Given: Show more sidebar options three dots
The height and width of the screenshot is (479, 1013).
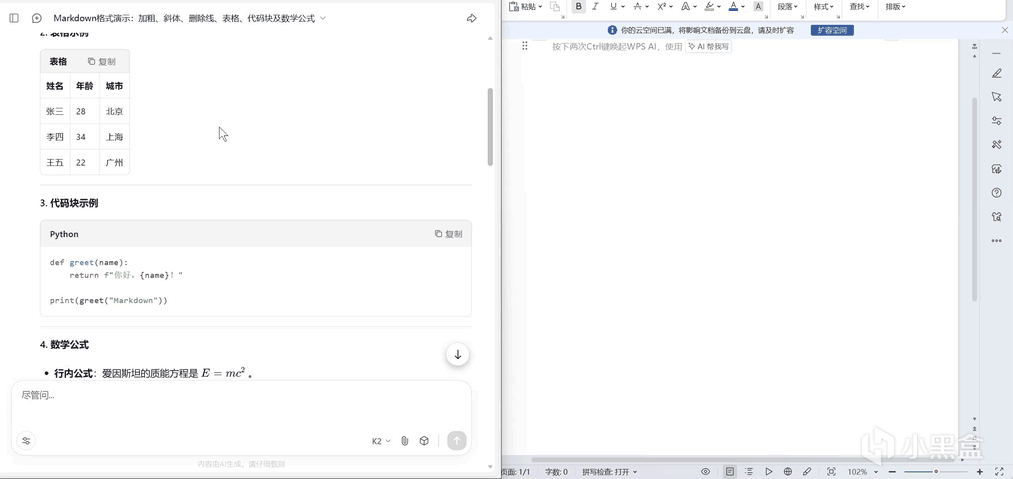Looking at the screenshot, I should tap(996, 241).
